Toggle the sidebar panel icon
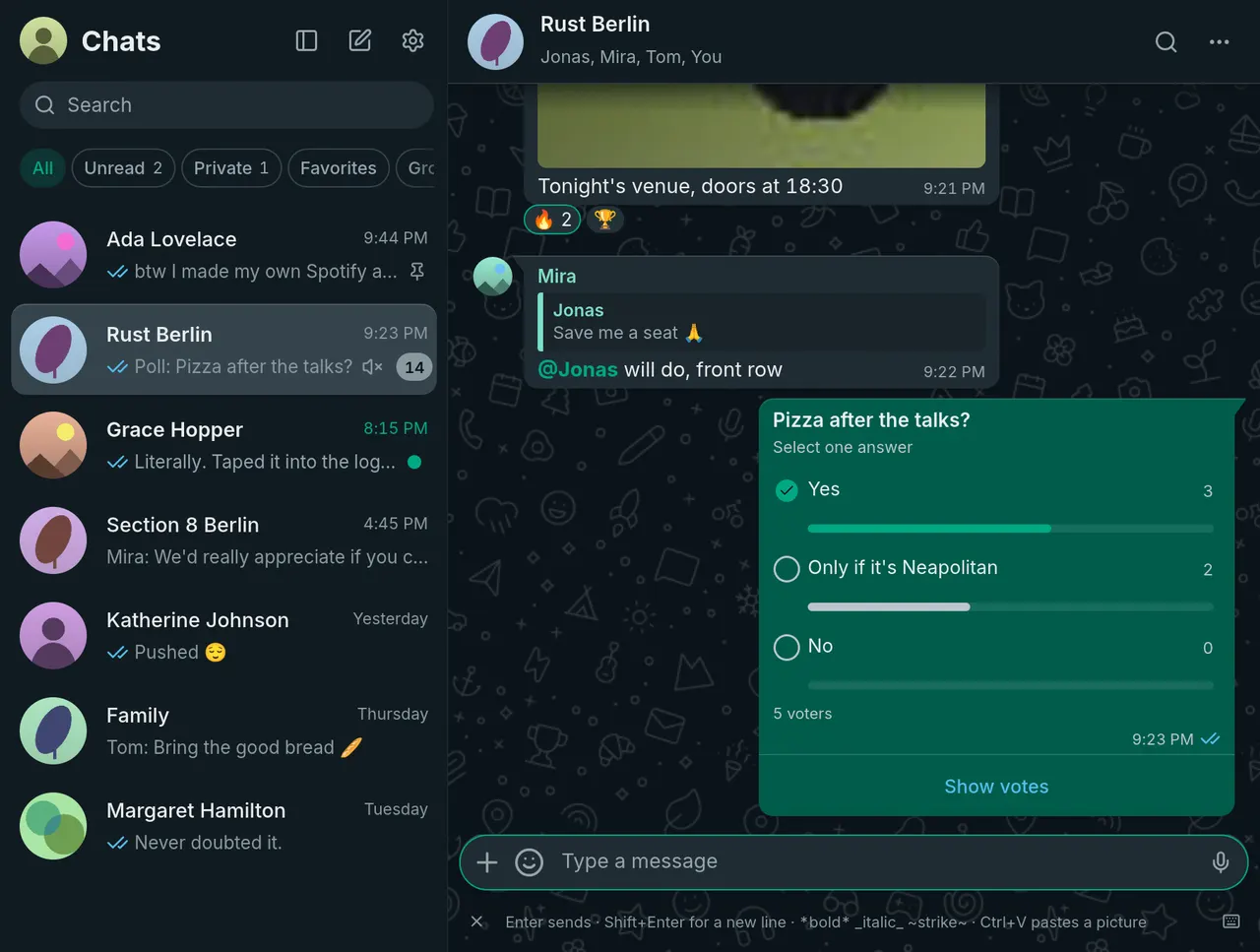The width and height of the screenshot is (1260, 952). point(306,40)
